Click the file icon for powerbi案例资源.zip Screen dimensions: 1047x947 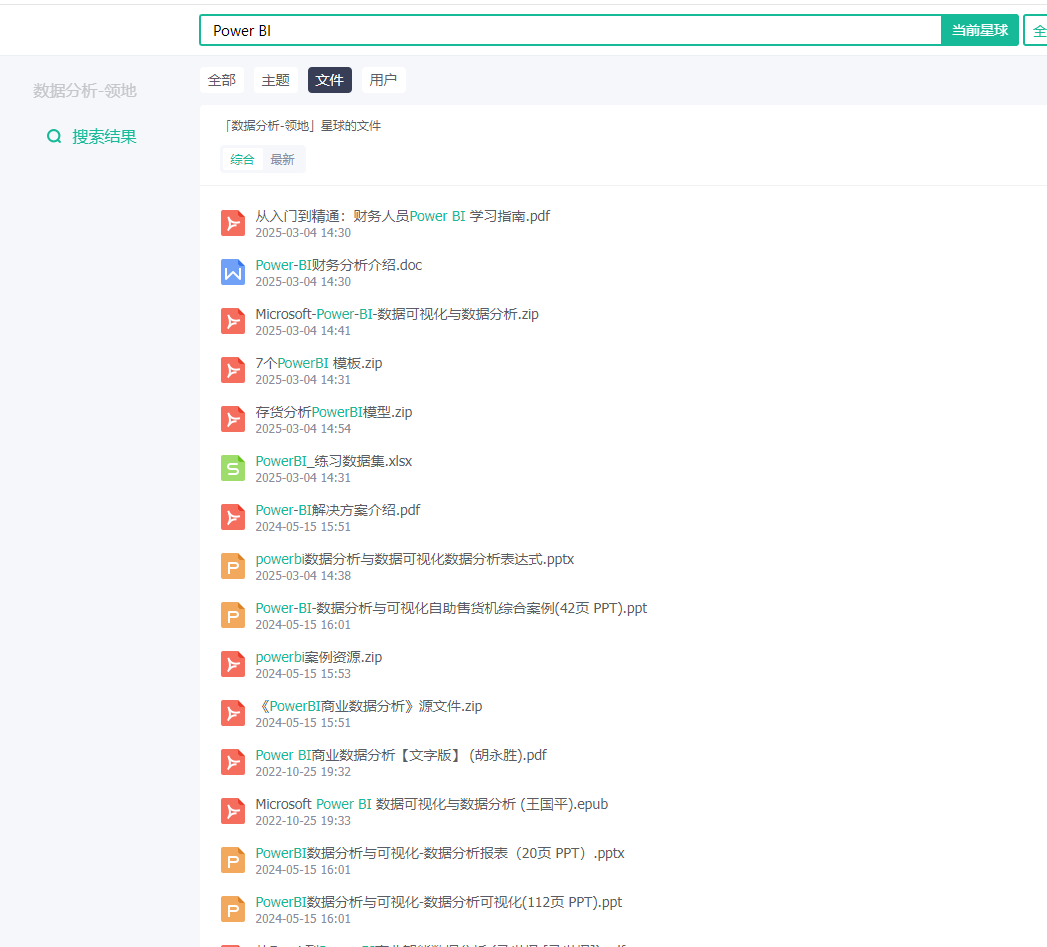(232, 664)
